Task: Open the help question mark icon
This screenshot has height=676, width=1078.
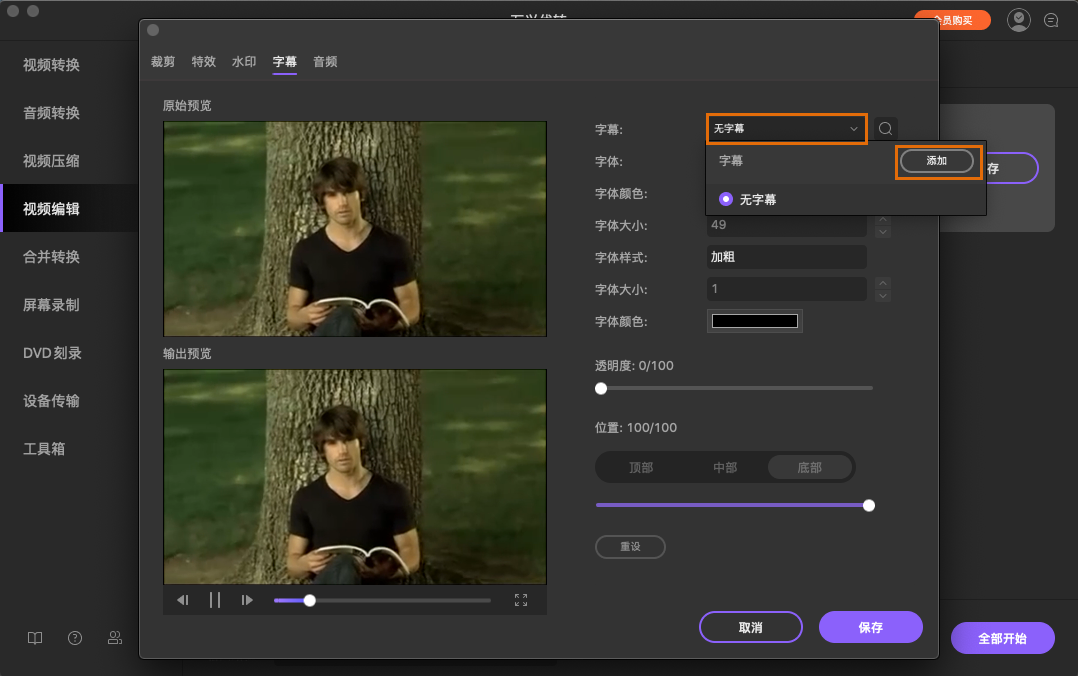Action: coord(75,638)
